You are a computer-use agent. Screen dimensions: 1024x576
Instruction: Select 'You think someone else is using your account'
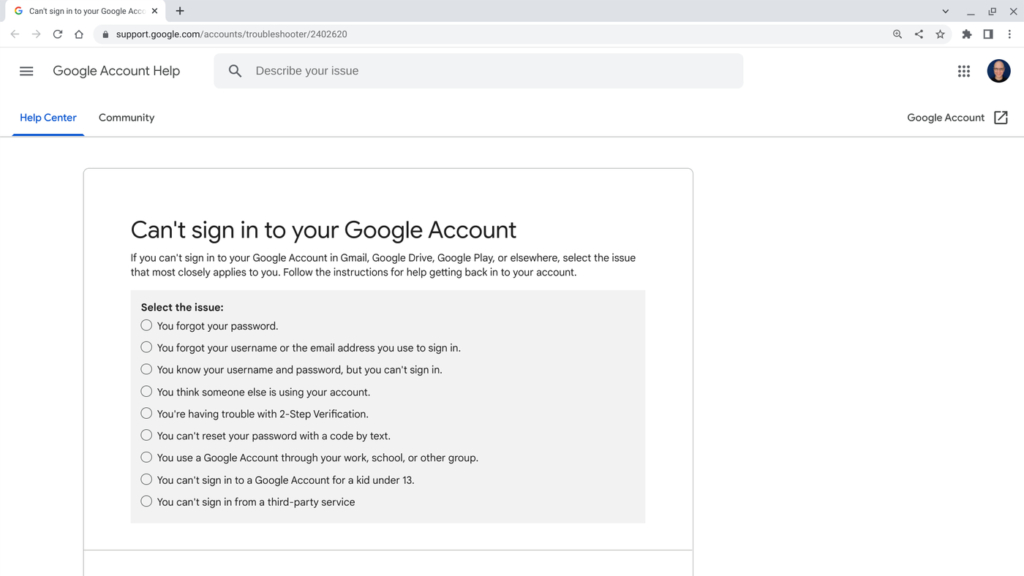pos(146,391)
